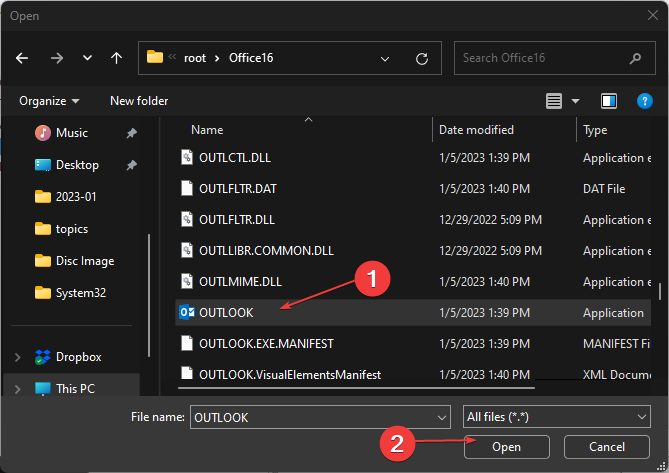
Task: Click the Open button
Action: [506, 447]
